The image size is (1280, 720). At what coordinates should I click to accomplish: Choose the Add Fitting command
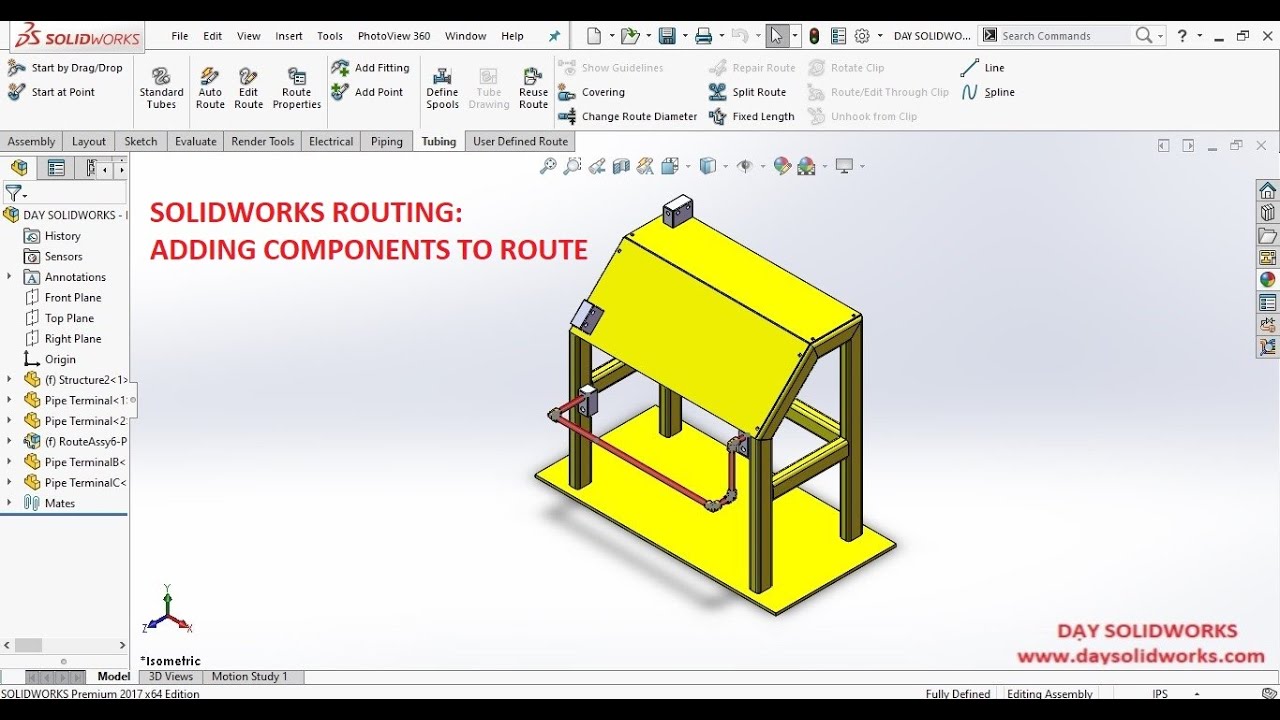[370, 68]
